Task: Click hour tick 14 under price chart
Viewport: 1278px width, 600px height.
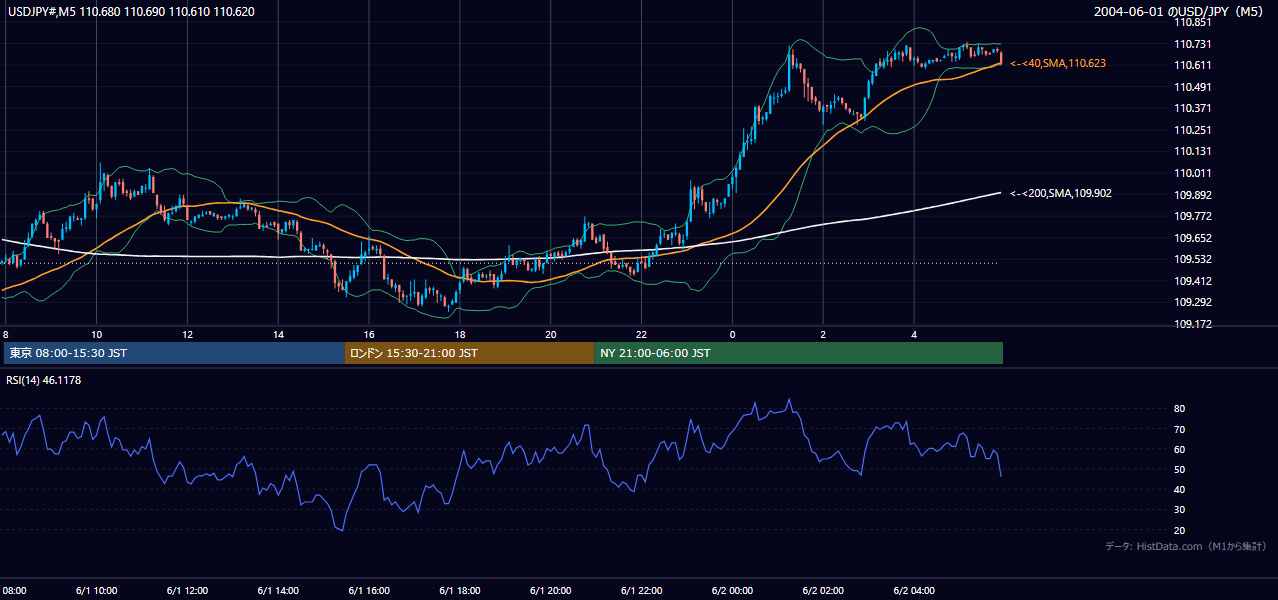Action: 278,334
